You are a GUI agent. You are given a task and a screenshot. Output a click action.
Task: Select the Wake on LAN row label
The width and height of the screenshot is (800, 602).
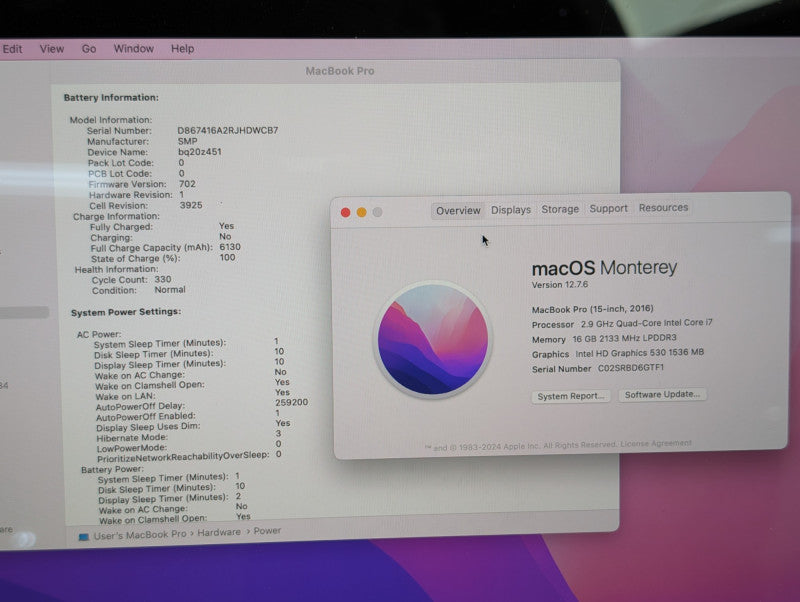[x=125, y=396]
